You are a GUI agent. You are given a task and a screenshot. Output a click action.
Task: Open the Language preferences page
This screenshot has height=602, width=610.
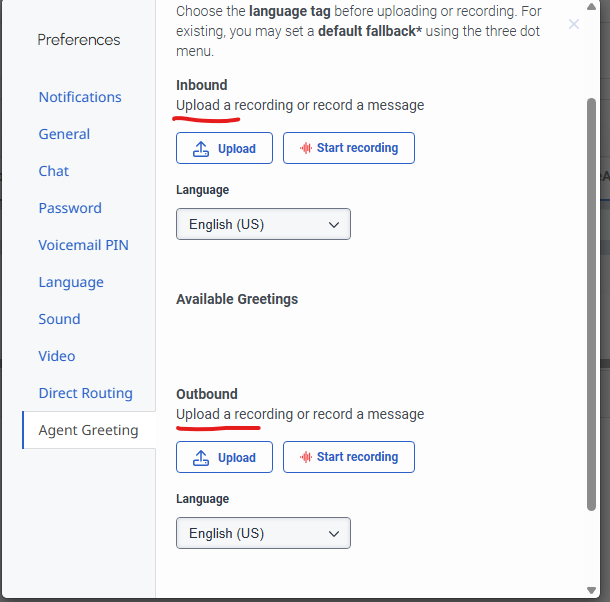71,282
